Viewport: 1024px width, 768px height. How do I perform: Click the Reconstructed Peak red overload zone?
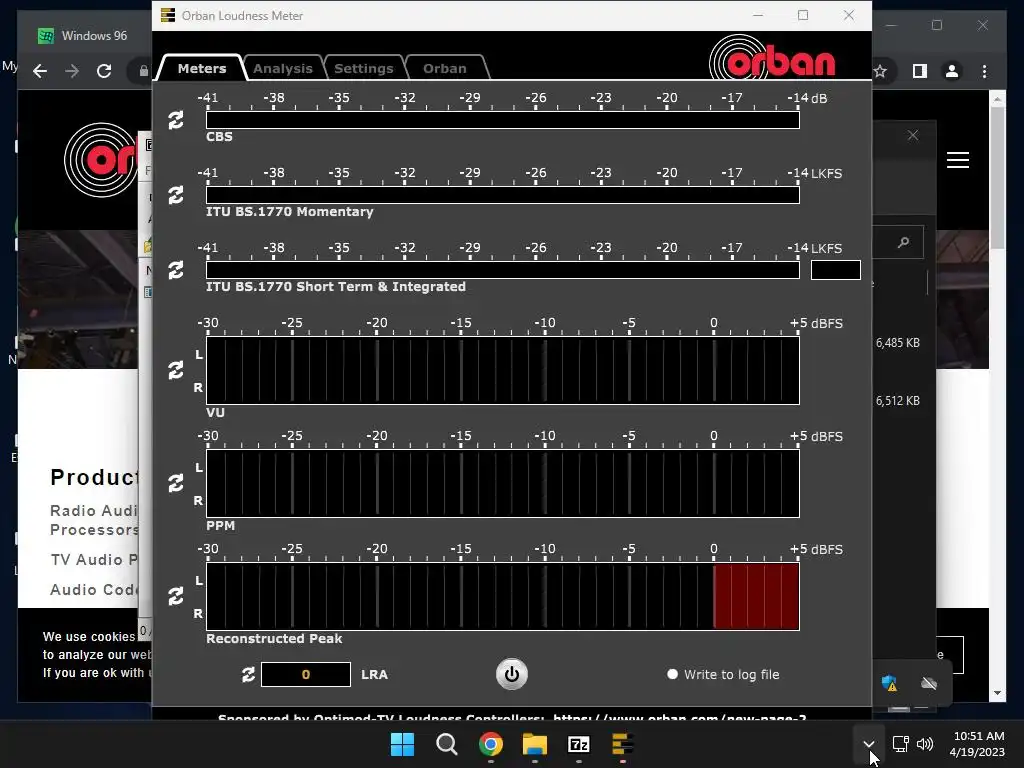point(756,596)
